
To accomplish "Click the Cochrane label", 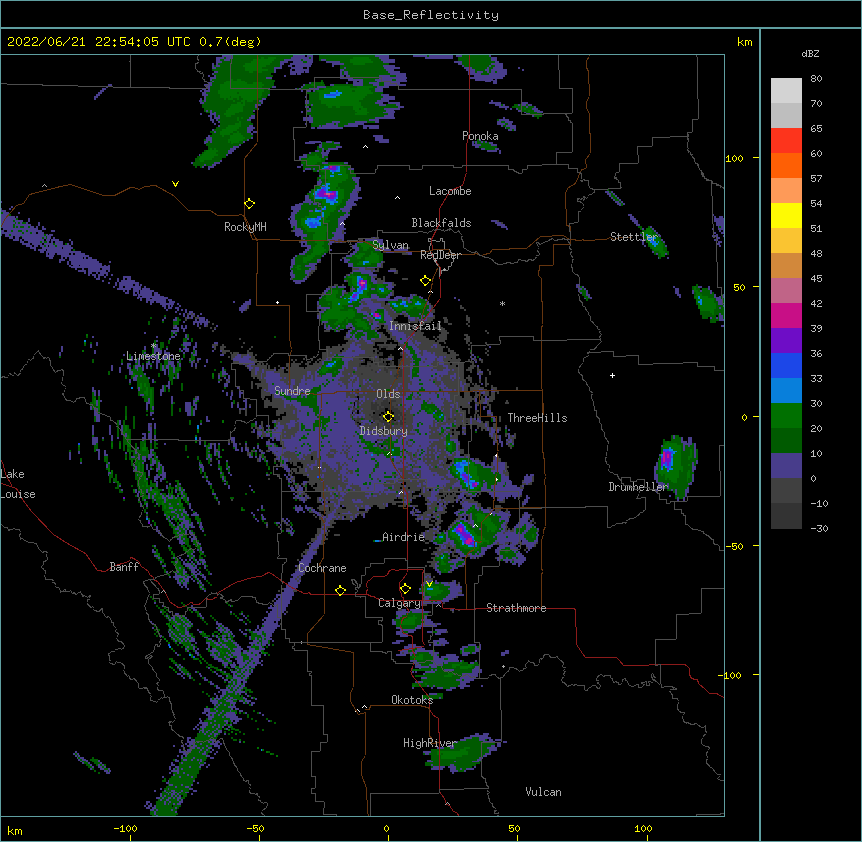I will tap(322, 568).
